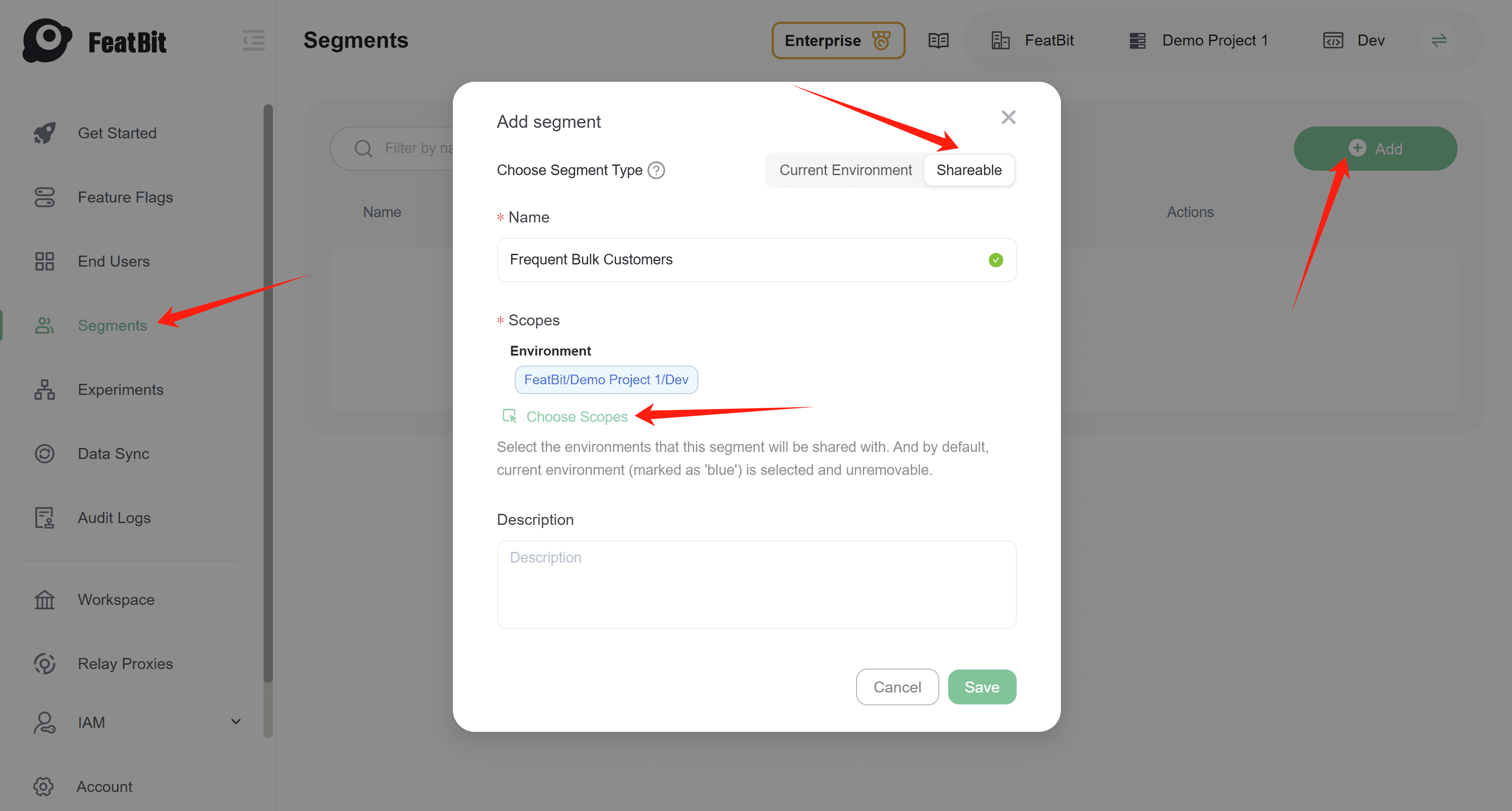Screen dimensions: 1512x811
Task: Save the new segment
Action: click(981, 687)
